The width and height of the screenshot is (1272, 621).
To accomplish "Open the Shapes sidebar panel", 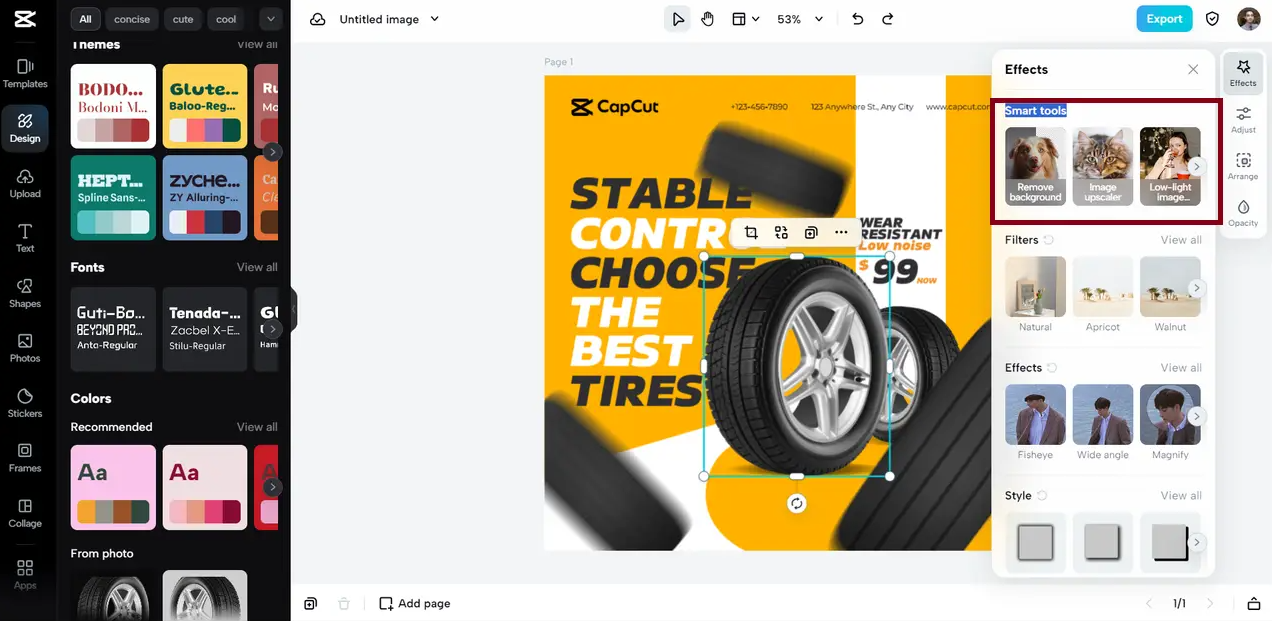I will pos(25,294).
